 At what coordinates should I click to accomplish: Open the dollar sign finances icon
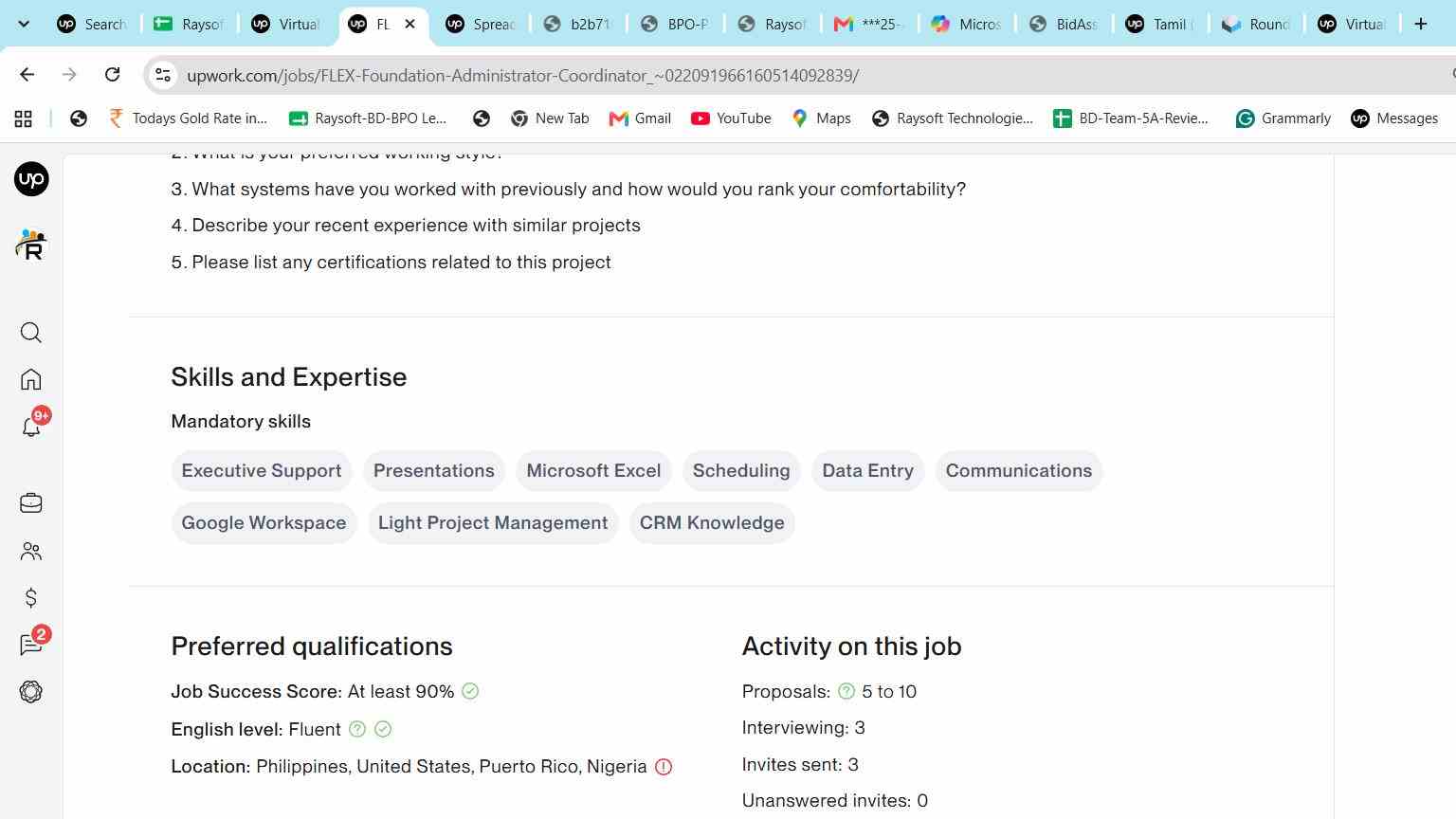click(x=31, y=598)
